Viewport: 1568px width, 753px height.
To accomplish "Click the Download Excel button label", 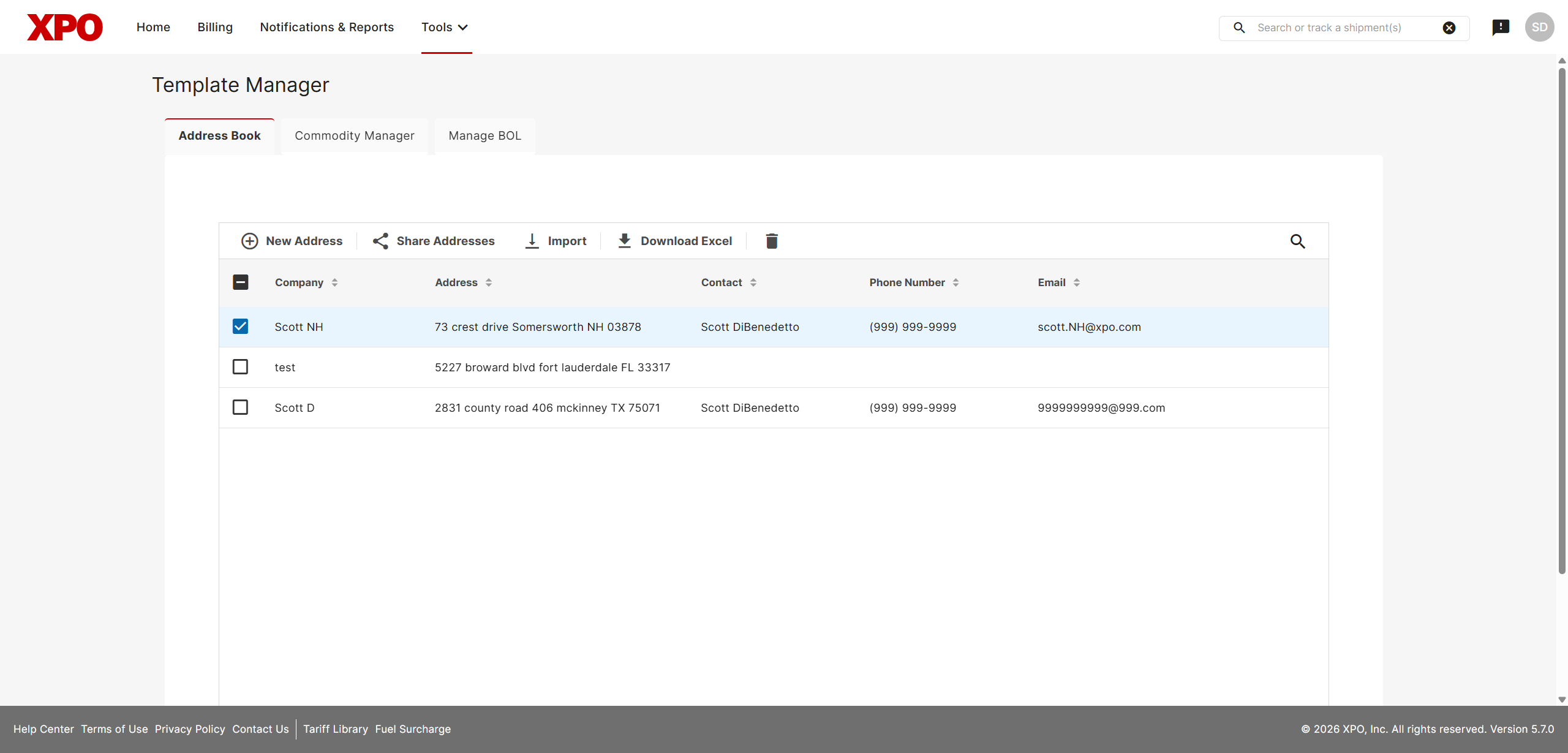I will click(x=687, y=241).
